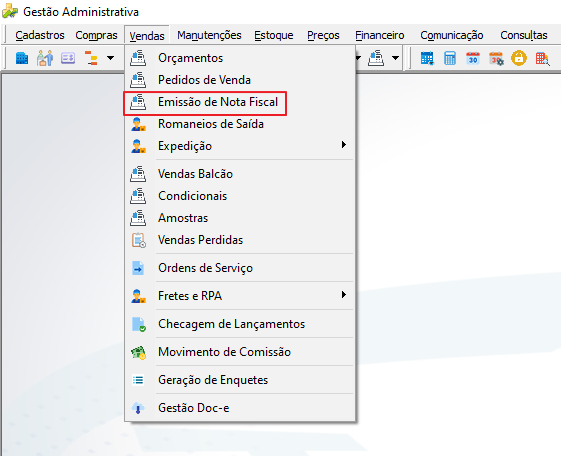Image resolution: width=561 pixels, height=456 pixels.
Task: Select Movimento de Comissão entry
Action: (x=240, y=352)
